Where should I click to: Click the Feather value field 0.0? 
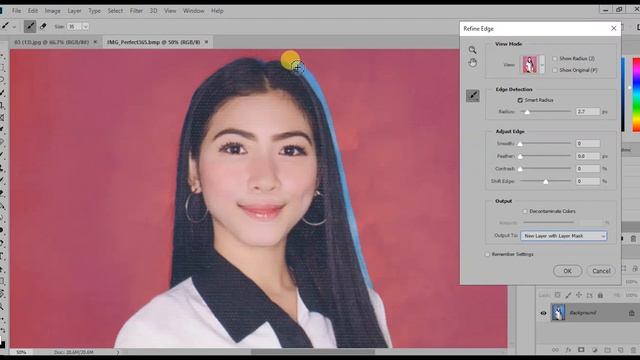click(x=588, y=156)
